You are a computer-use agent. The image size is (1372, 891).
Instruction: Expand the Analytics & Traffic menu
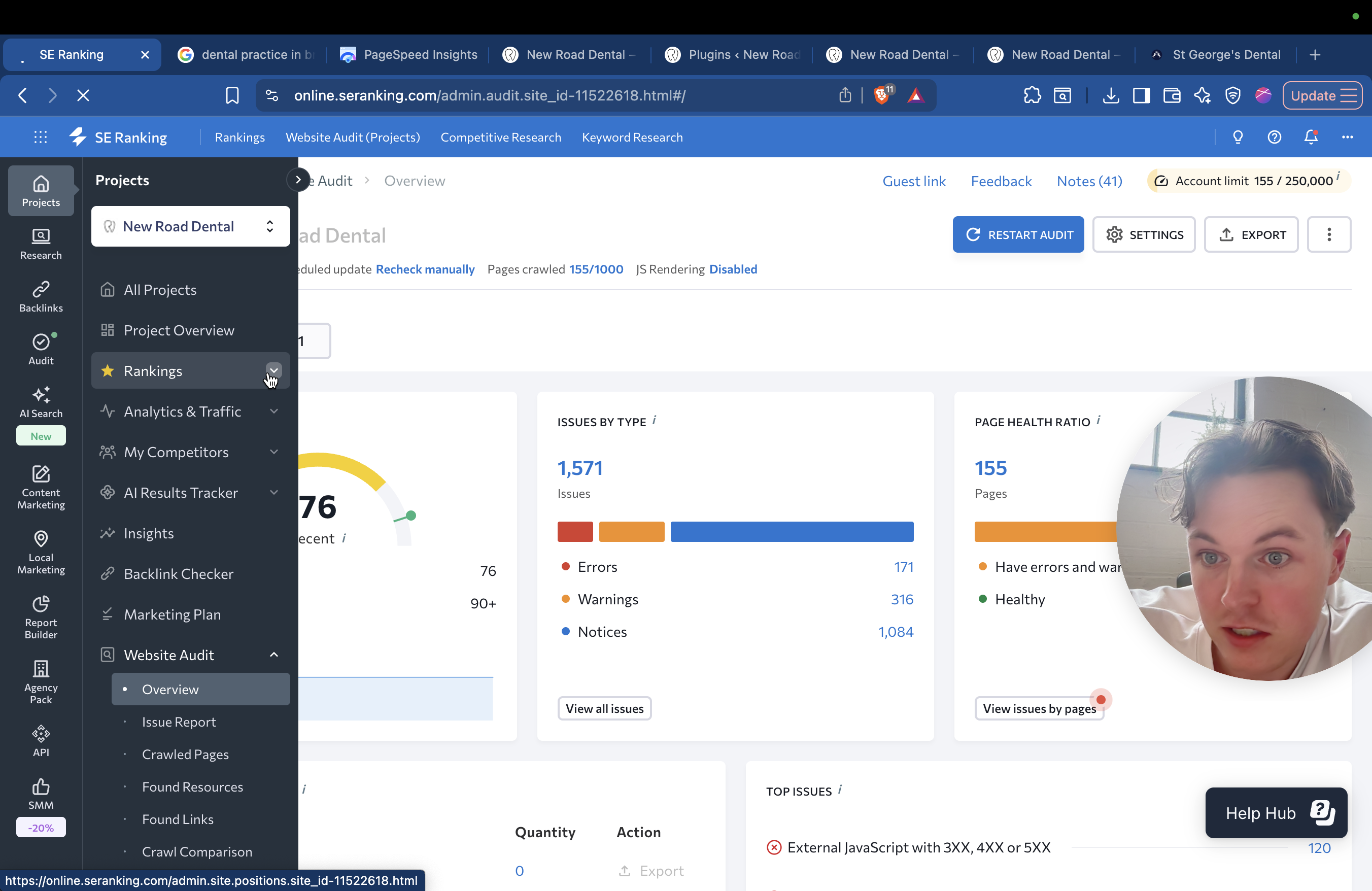coord(274,412)
